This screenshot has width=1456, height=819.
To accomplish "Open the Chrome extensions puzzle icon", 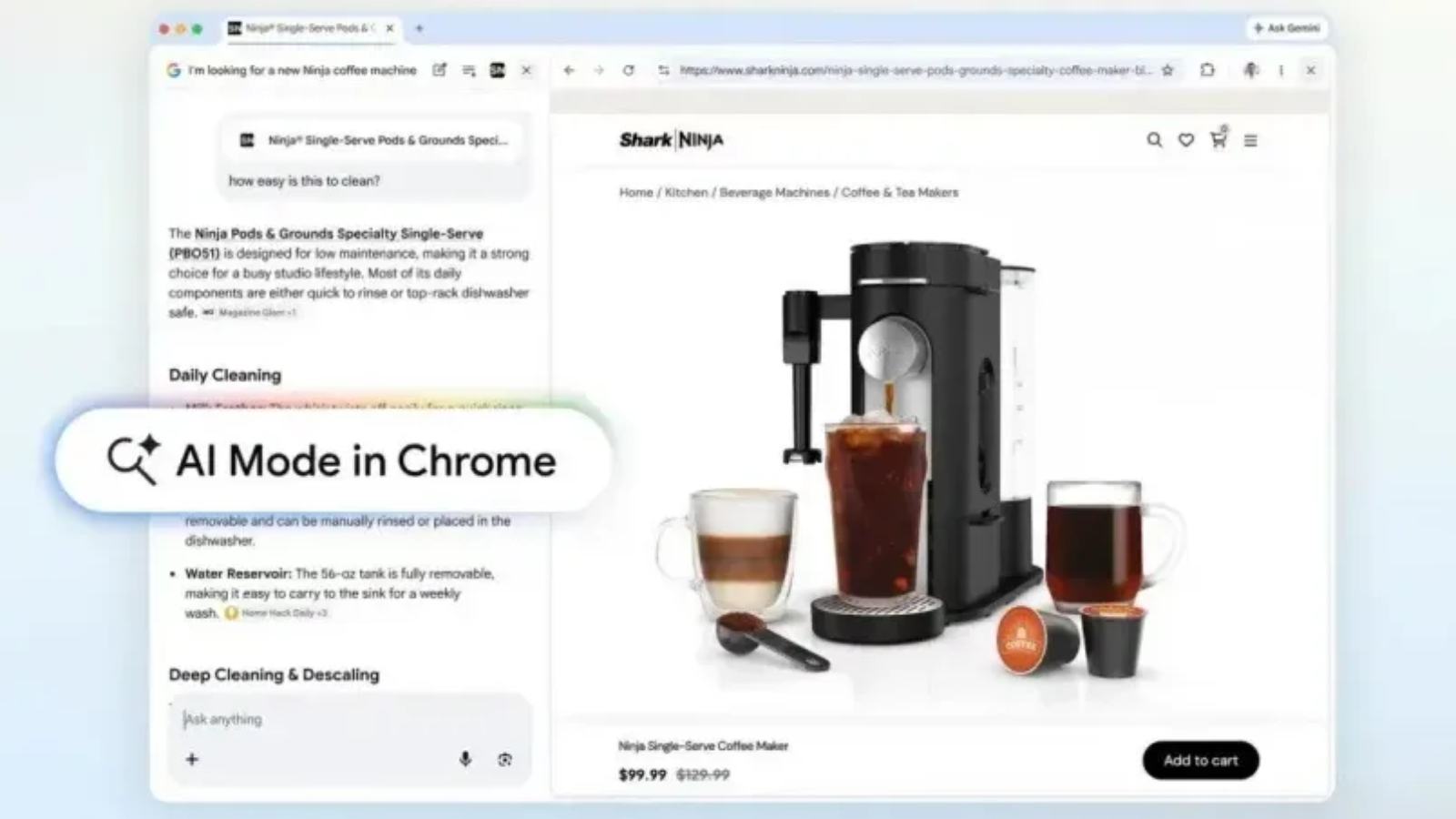I will (x=1208, y=70).
